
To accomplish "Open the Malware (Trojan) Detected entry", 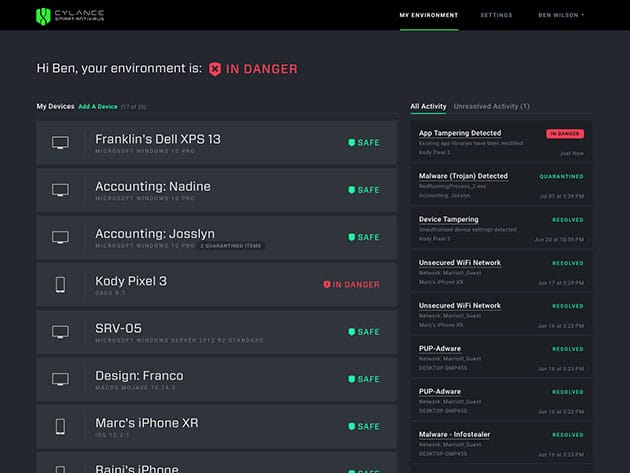I will 463,176.
